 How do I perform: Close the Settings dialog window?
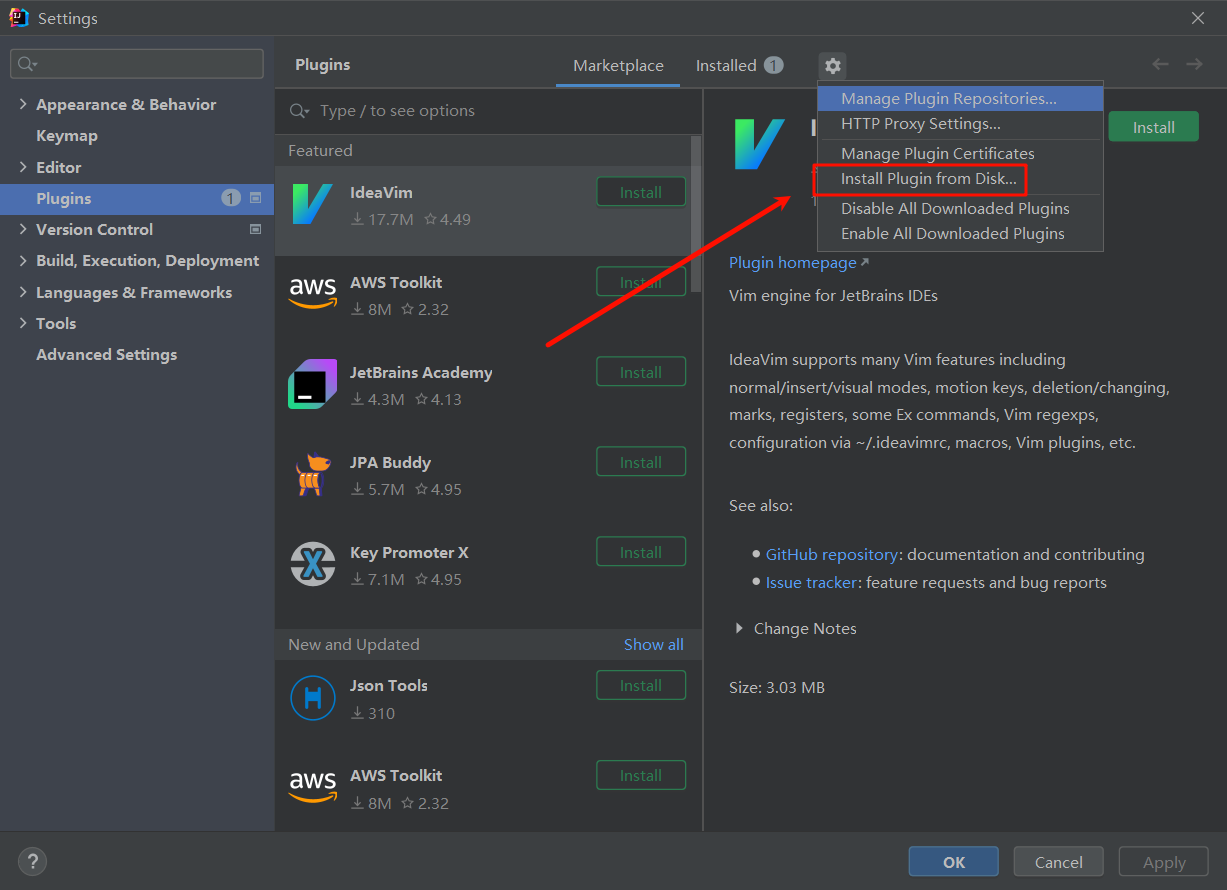click(1198, 18)
